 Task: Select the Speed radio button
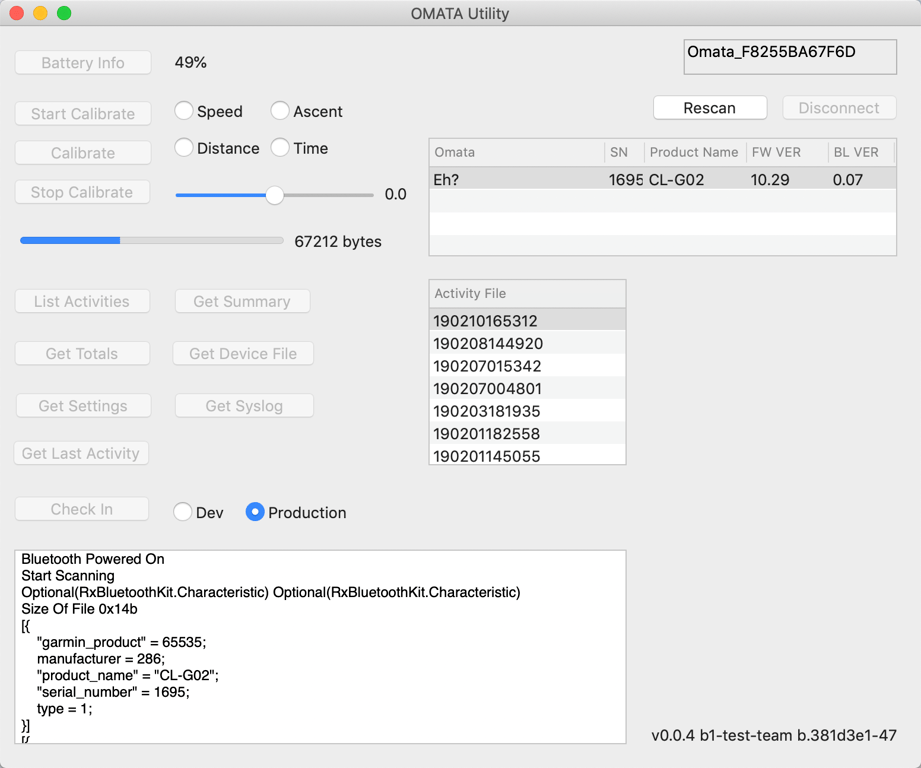click(x=184, y=111)
